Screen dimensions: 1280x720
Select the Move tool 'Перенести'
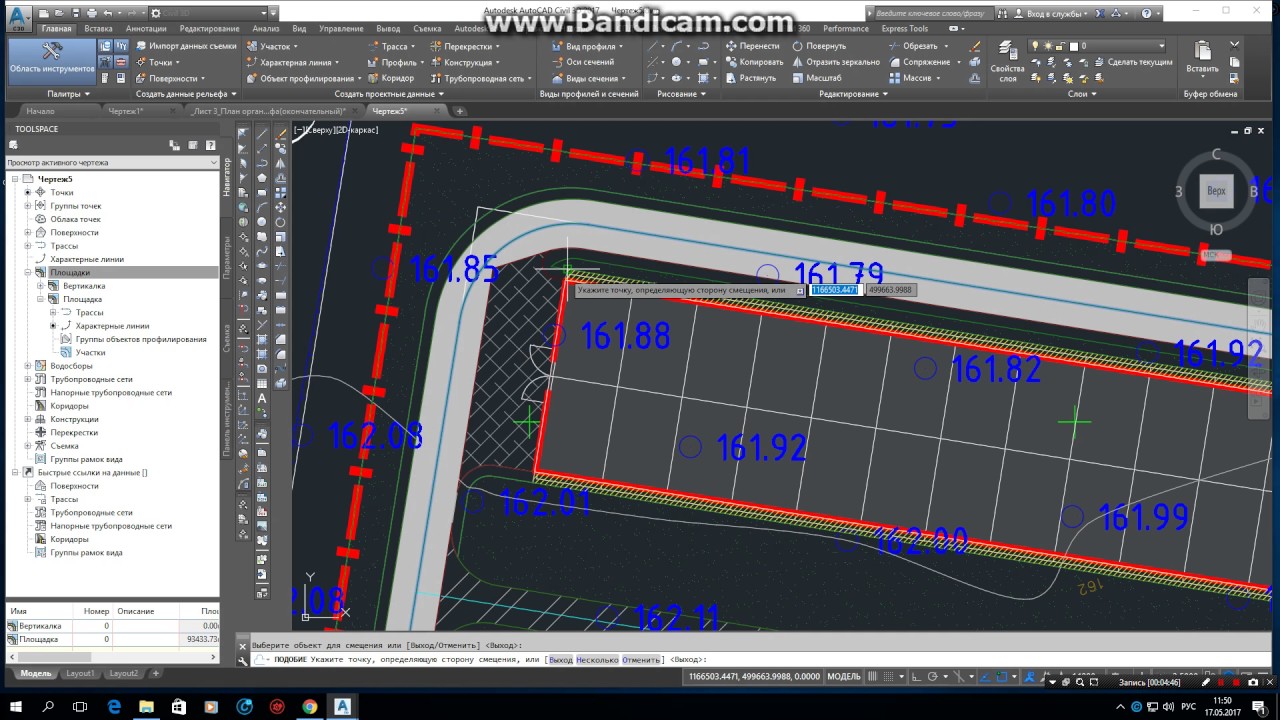[753, 46]
